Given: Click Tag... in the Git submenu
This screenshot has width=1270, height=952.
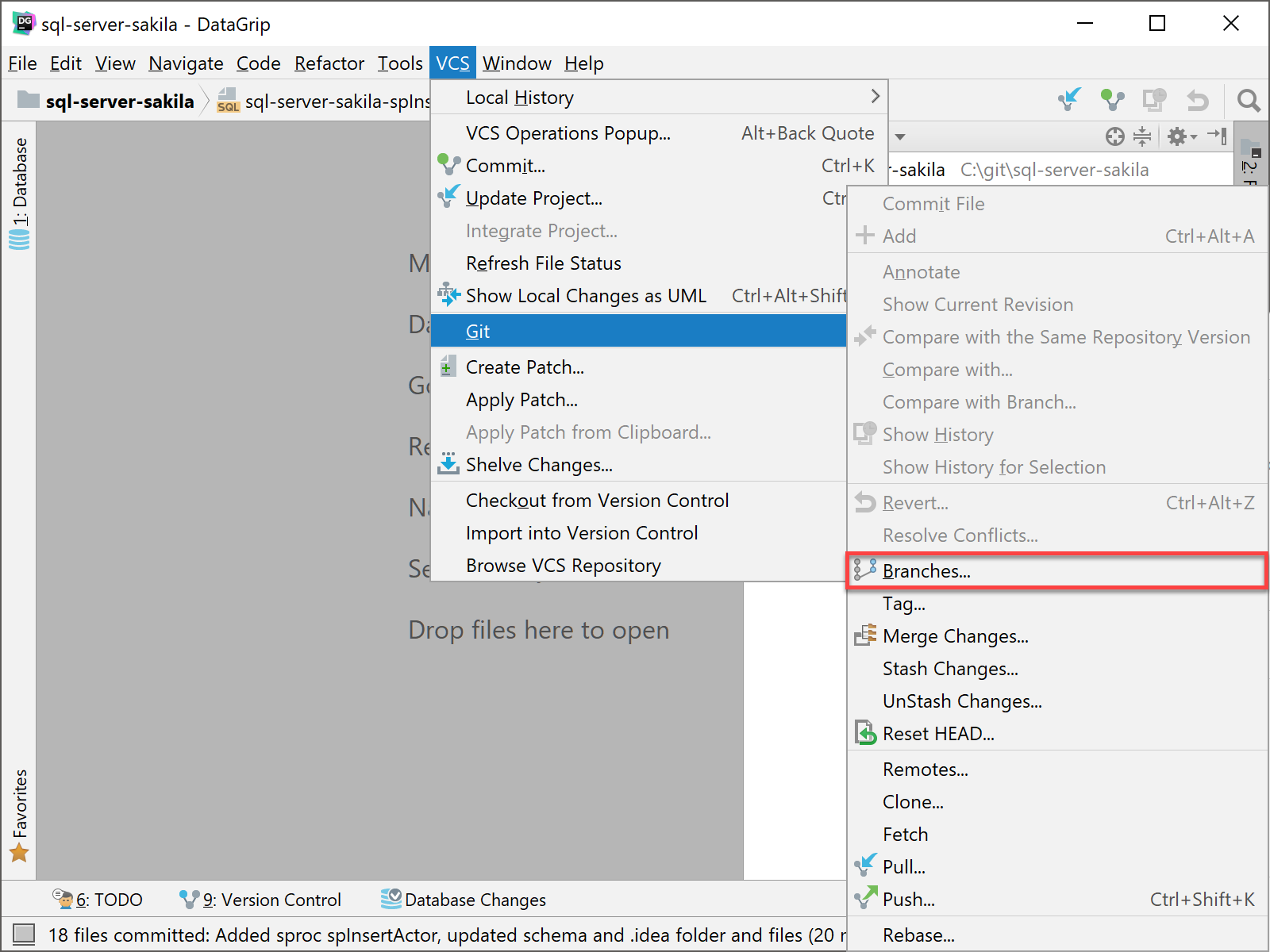Looking at the screenshot, I should (x=1057, y=604).
